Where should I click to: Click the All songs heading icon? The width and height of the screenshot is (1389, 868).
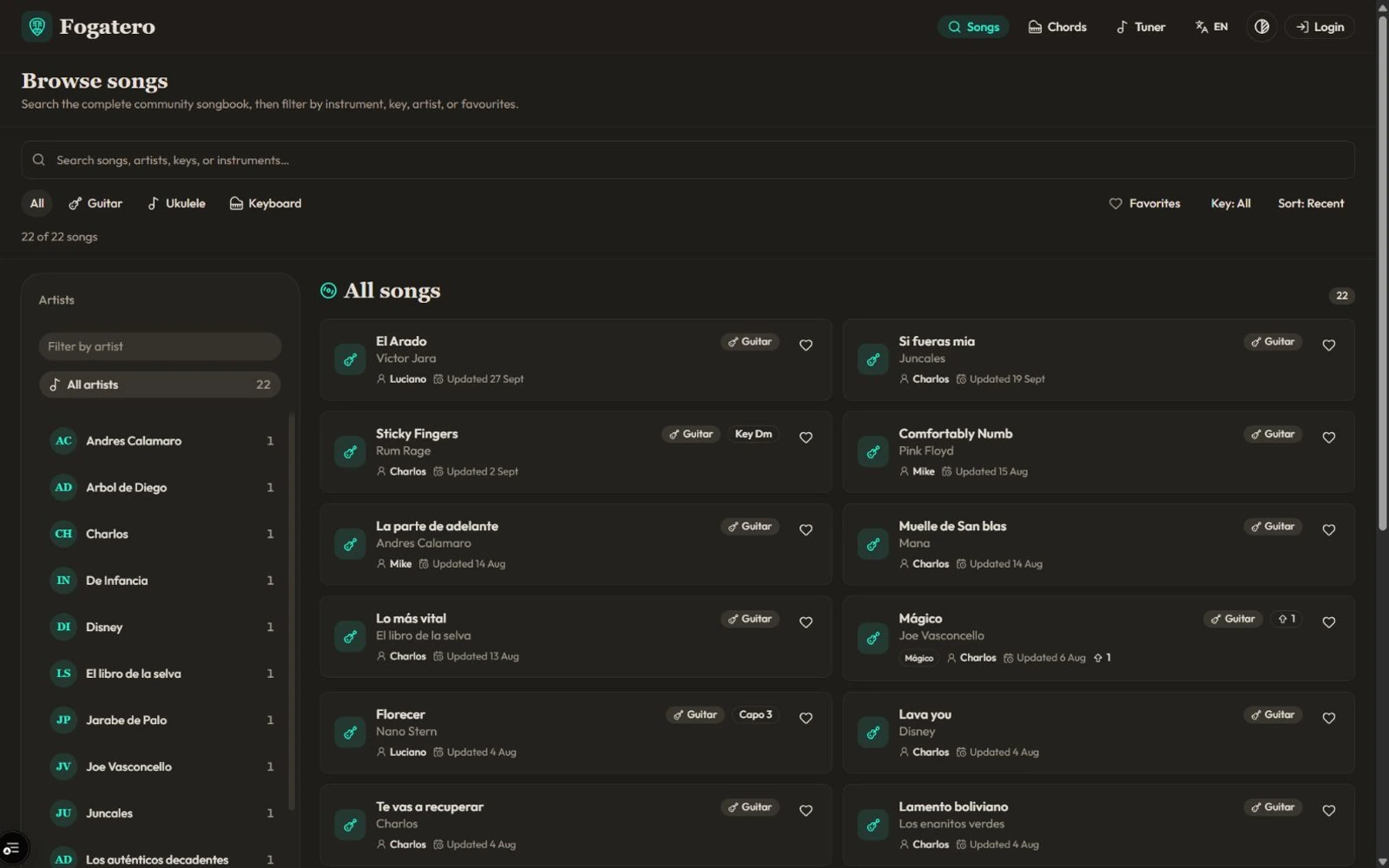328,291
